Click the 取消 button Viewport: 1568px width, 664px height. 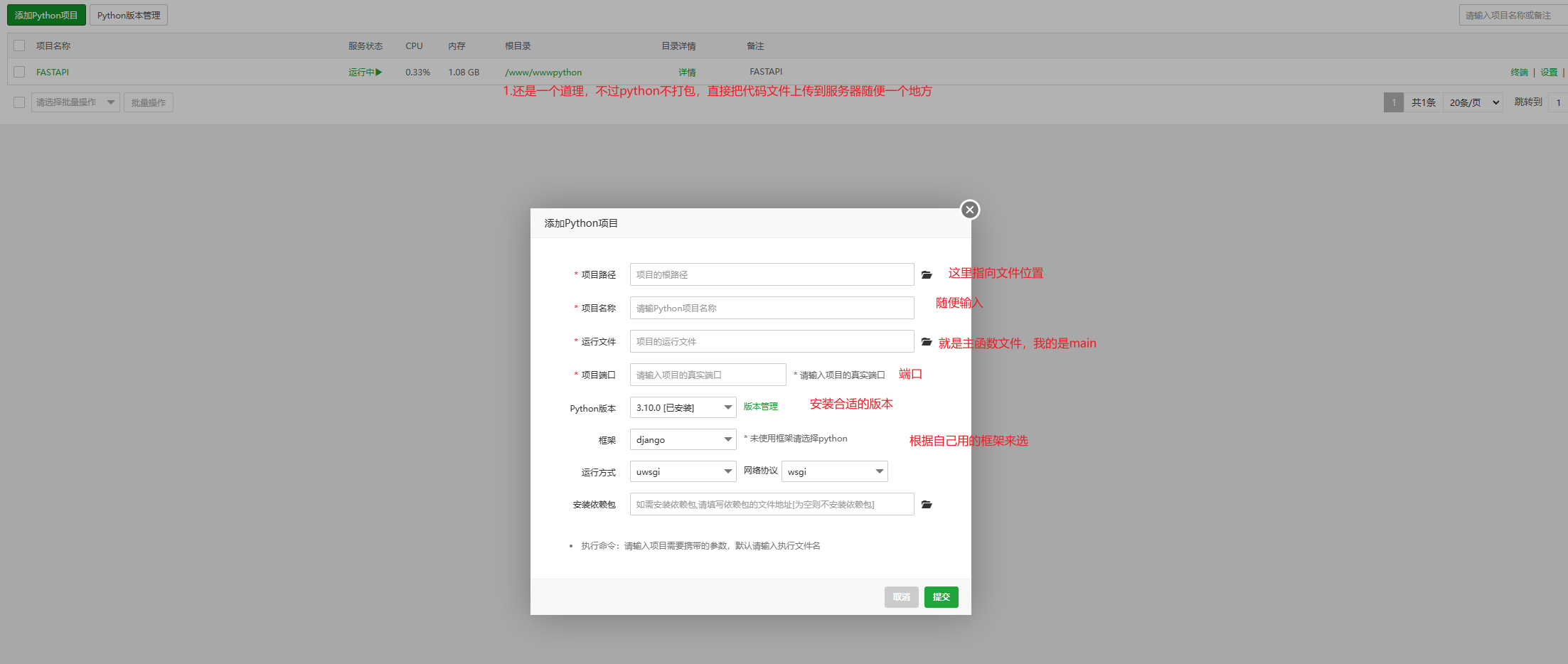point(901,597)
